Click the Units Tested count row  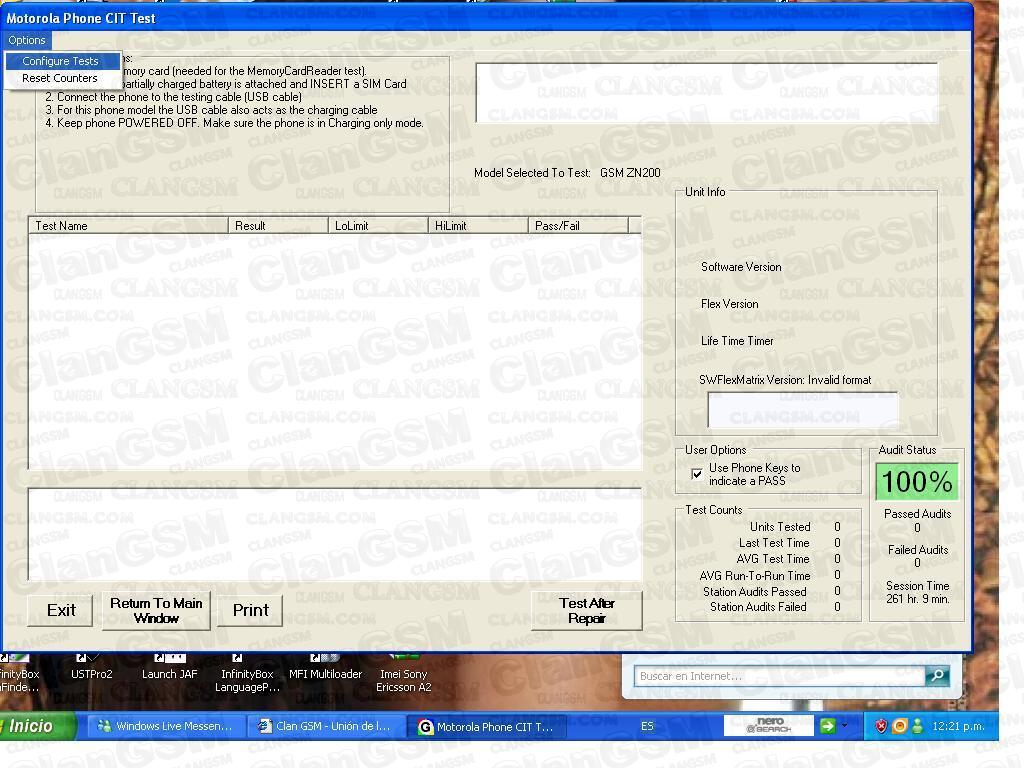795,527
